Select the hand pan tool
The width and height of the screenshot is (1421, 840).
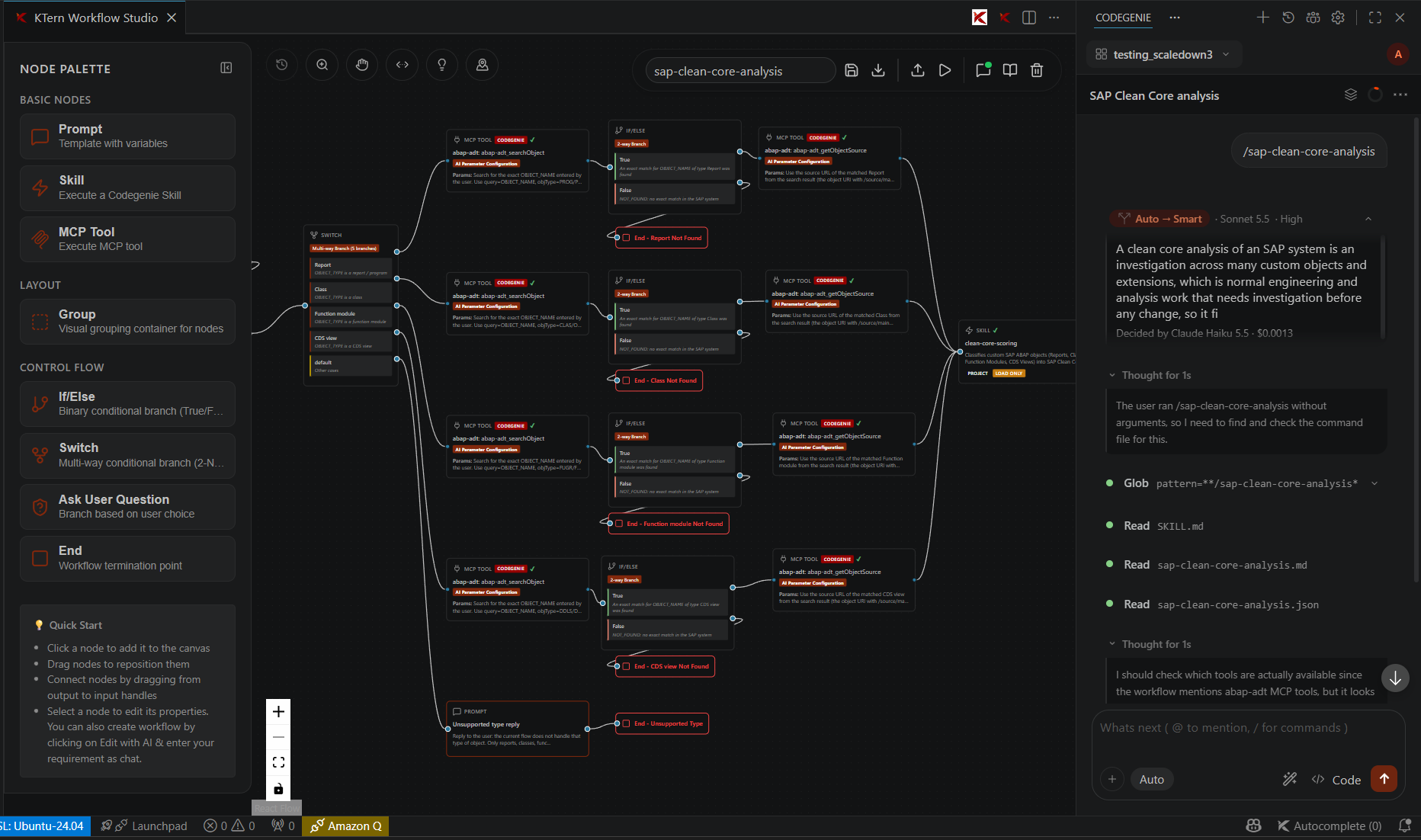tap(362, 65)
